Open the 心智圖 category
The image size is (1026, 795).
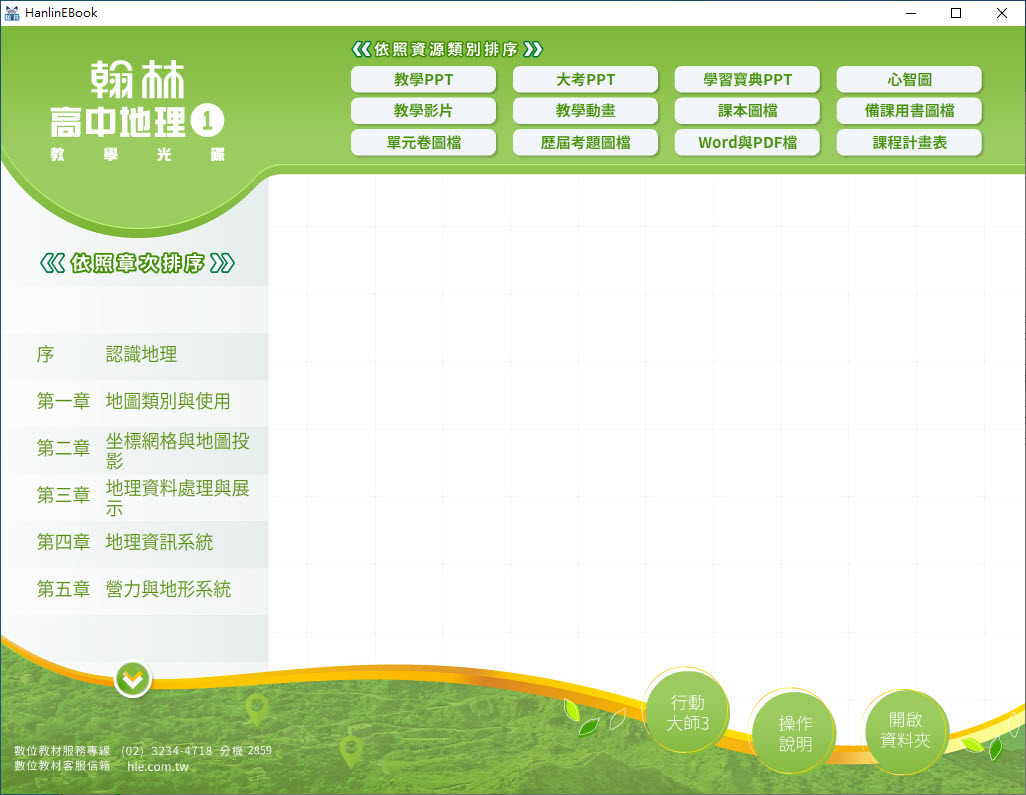pyautogui.click(x=909, y=80)
